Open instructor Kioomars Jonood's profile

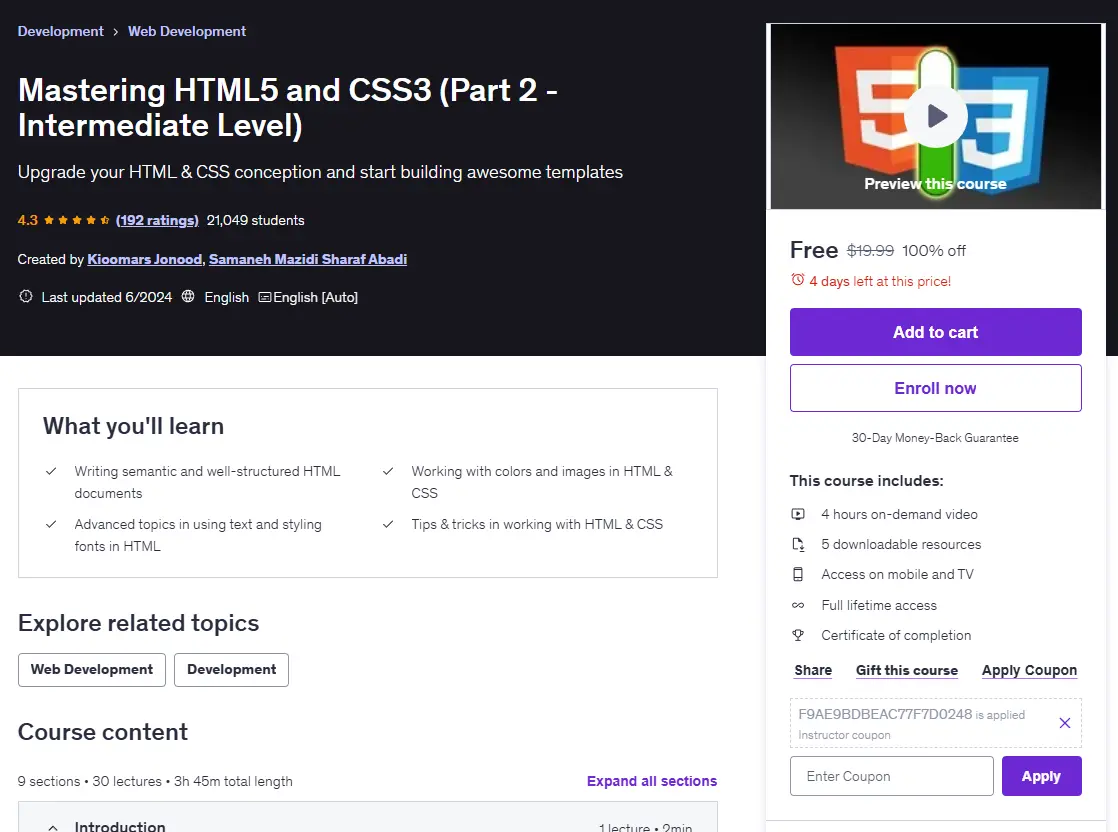pos(145,260)
